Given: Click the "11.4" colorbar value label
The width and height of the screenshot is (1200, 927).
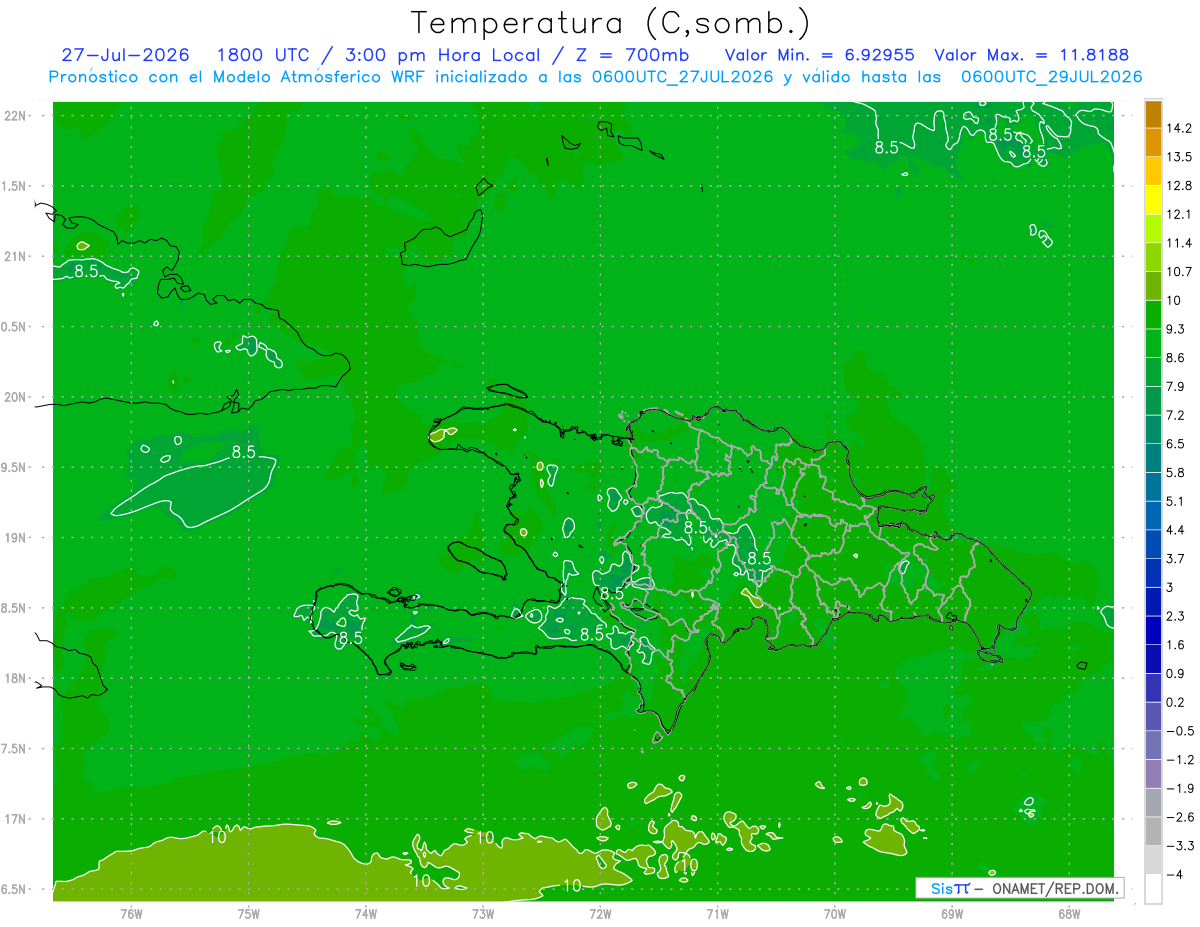Looking at the screenshot, I should click(x=1179, y=243).
